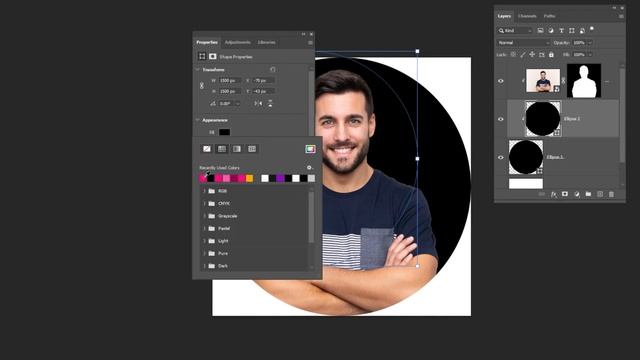Lock artboard nesting
640x360 pixels.
tap(542, 54)
